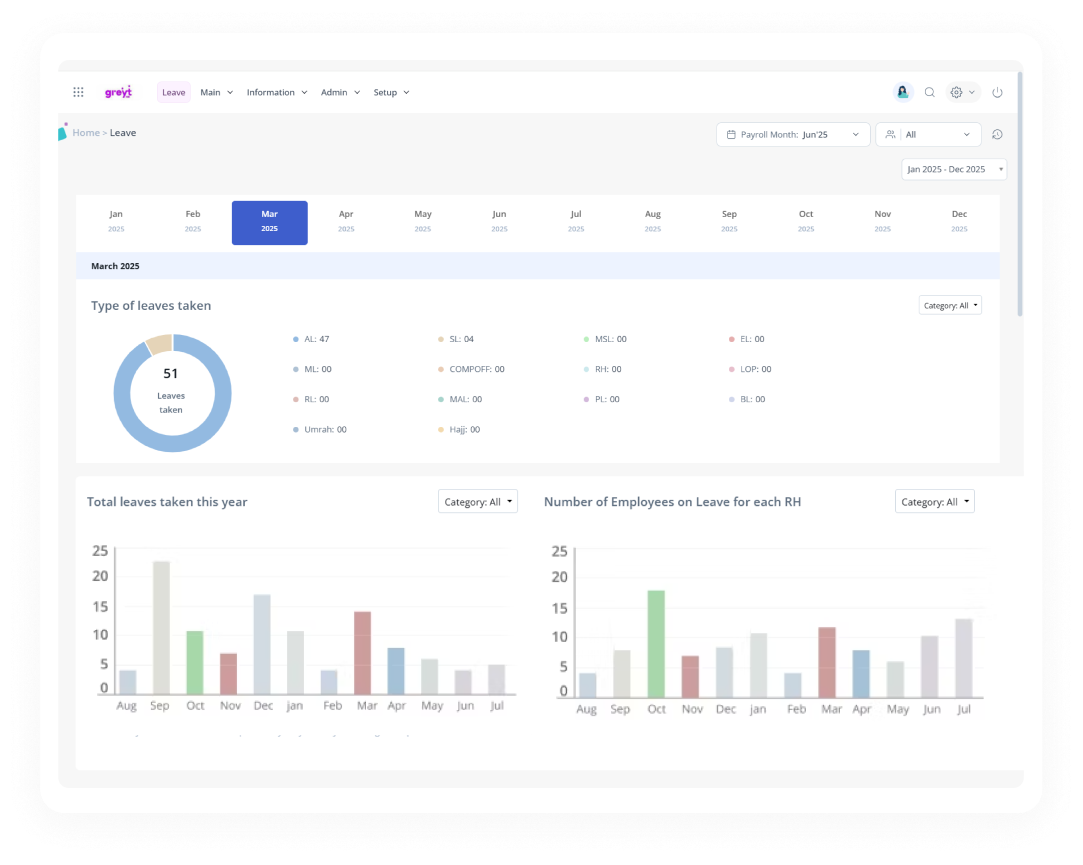The width and height of the screenshot is (1083, 865).
Task: Click the greyt logo
Action: [118, 92]
